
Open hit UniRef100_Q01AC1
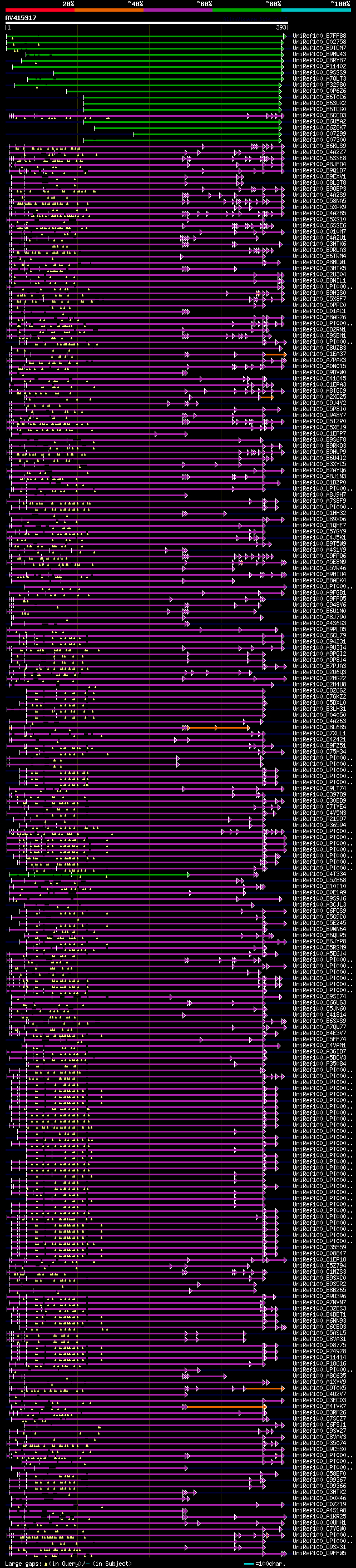click(319, 311)
